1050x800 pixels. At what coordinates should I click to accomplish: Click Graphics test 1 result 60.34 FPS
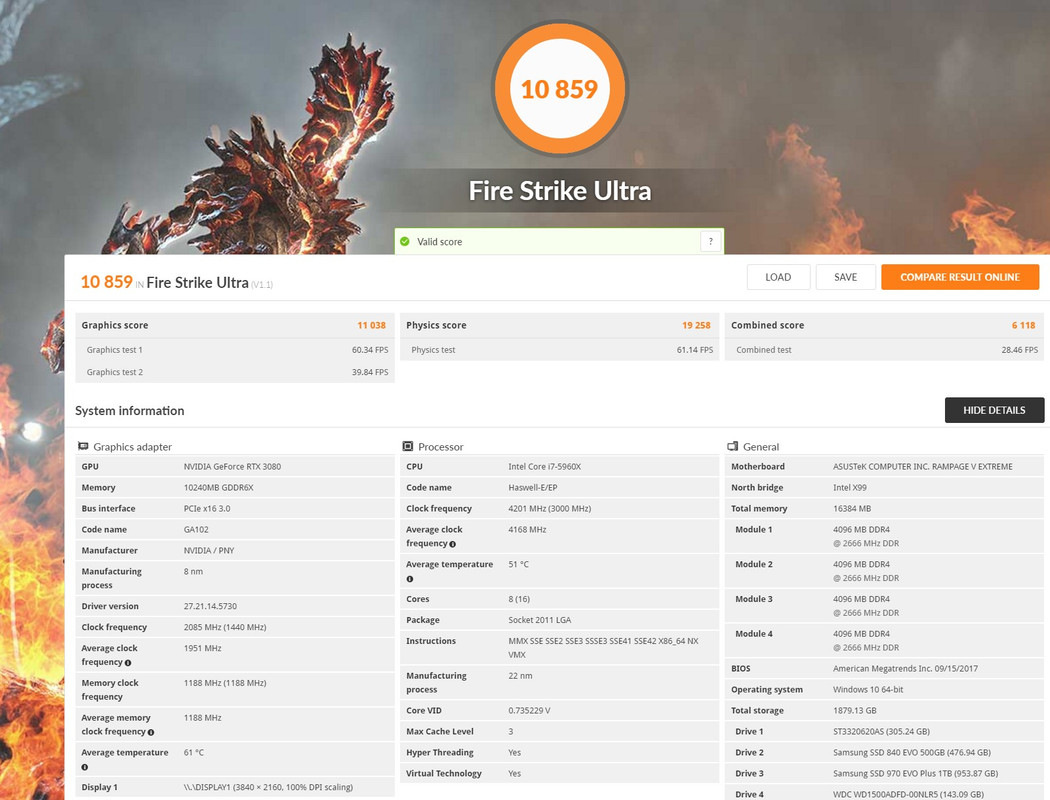coord(370,350)
